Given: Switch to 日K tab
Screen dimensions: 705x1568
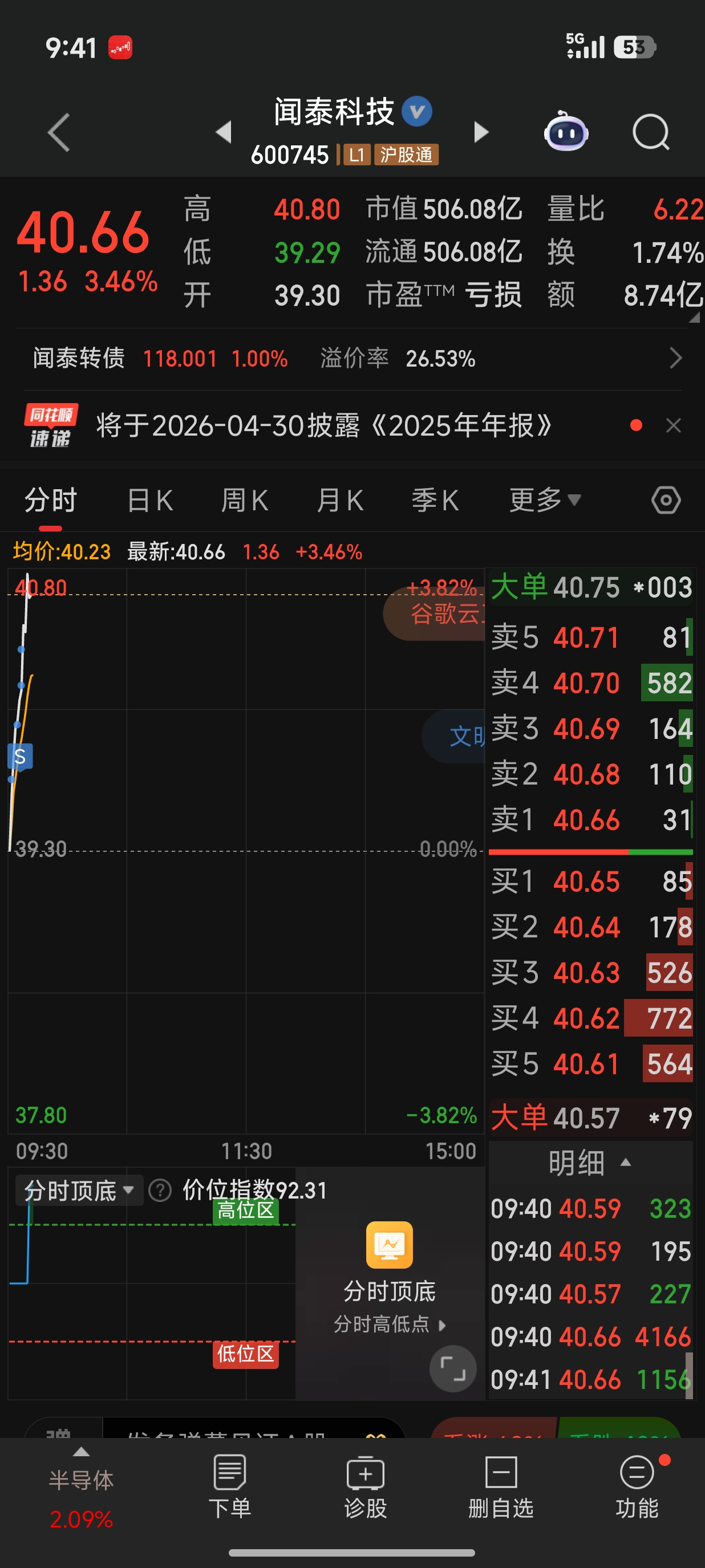Looking at the screenshot, I should [150, 501].
